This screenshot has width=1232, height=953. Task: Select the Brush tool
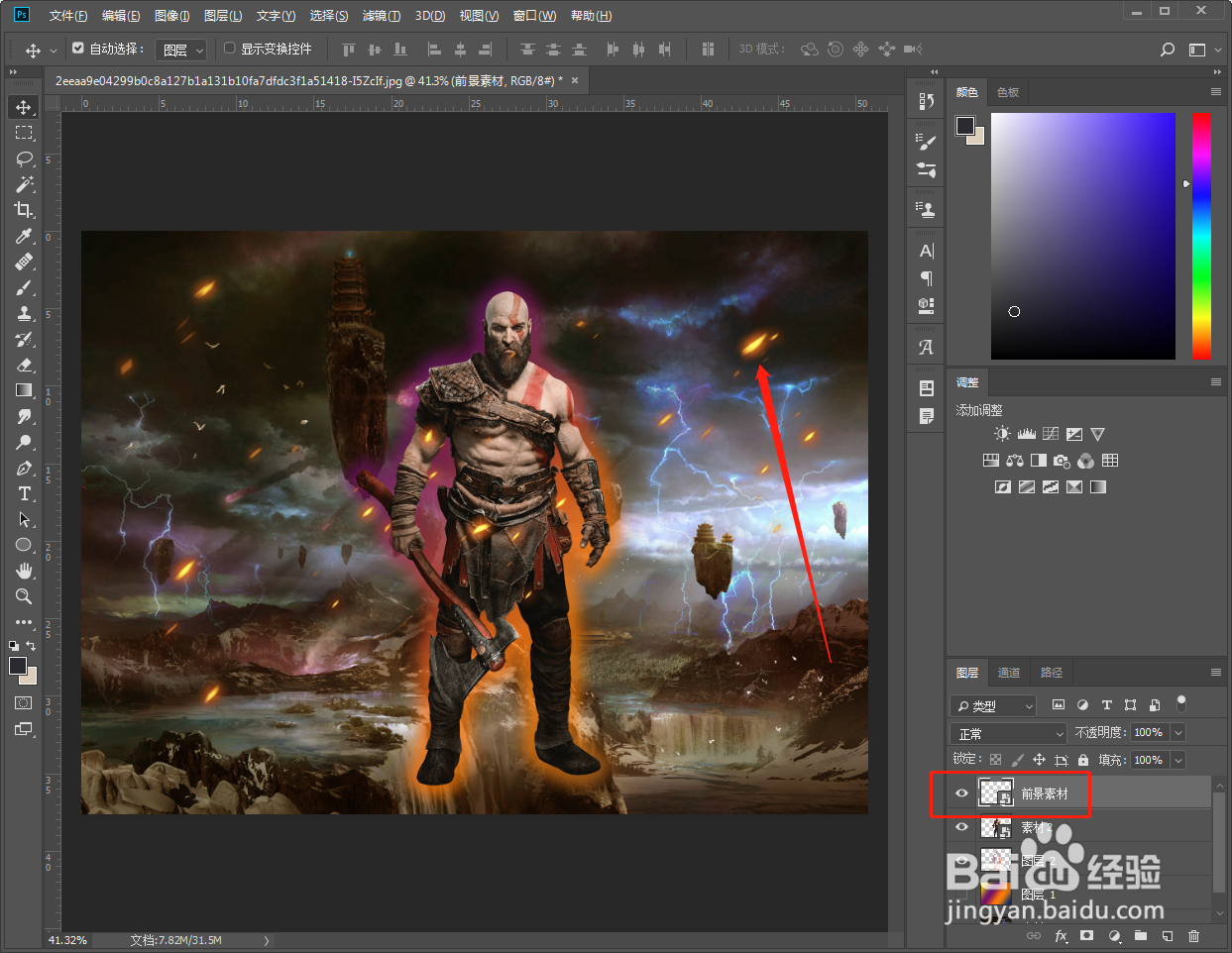(24, 287)
